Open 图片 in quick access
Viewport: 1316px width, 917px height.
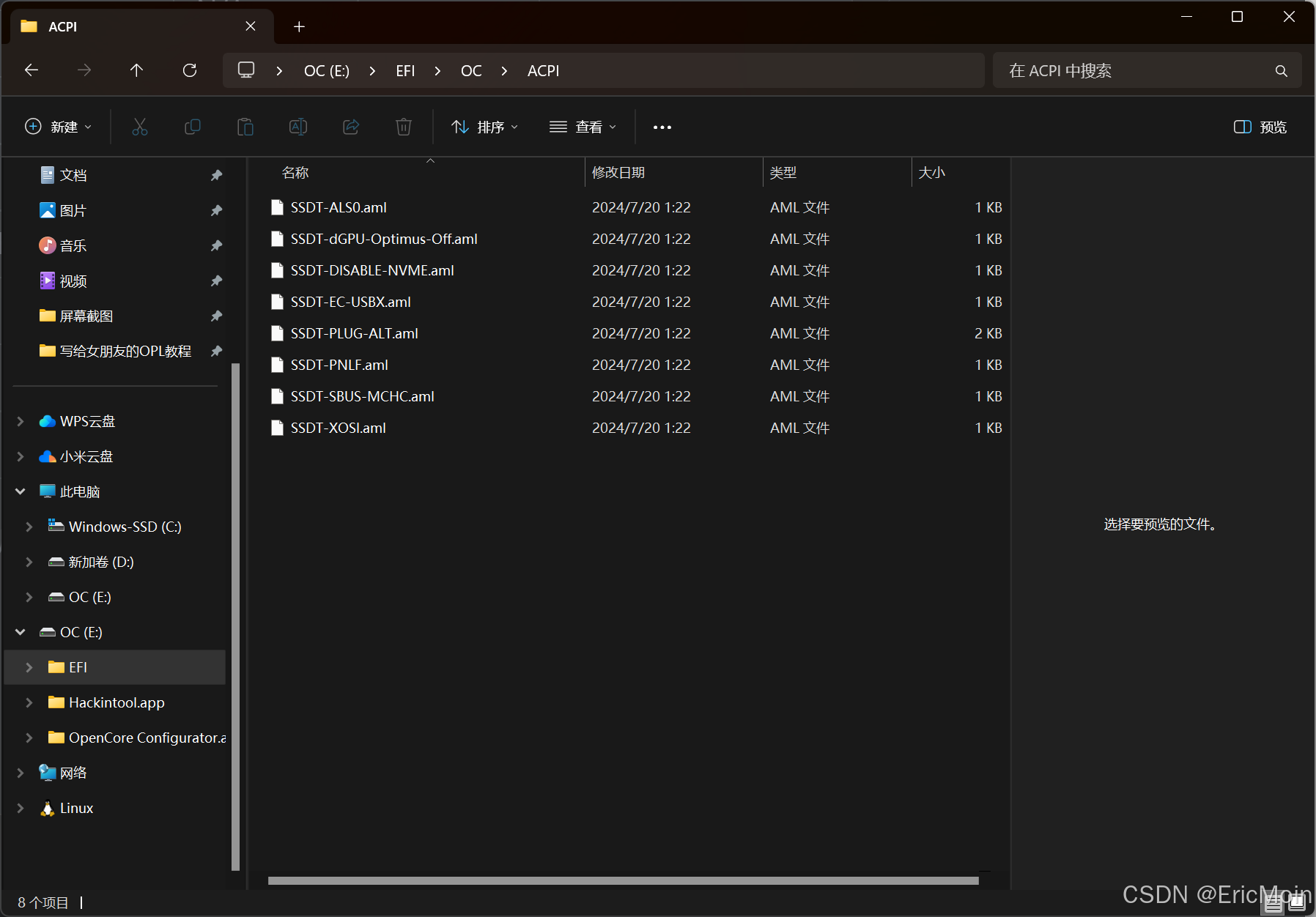tap(73, 210)
